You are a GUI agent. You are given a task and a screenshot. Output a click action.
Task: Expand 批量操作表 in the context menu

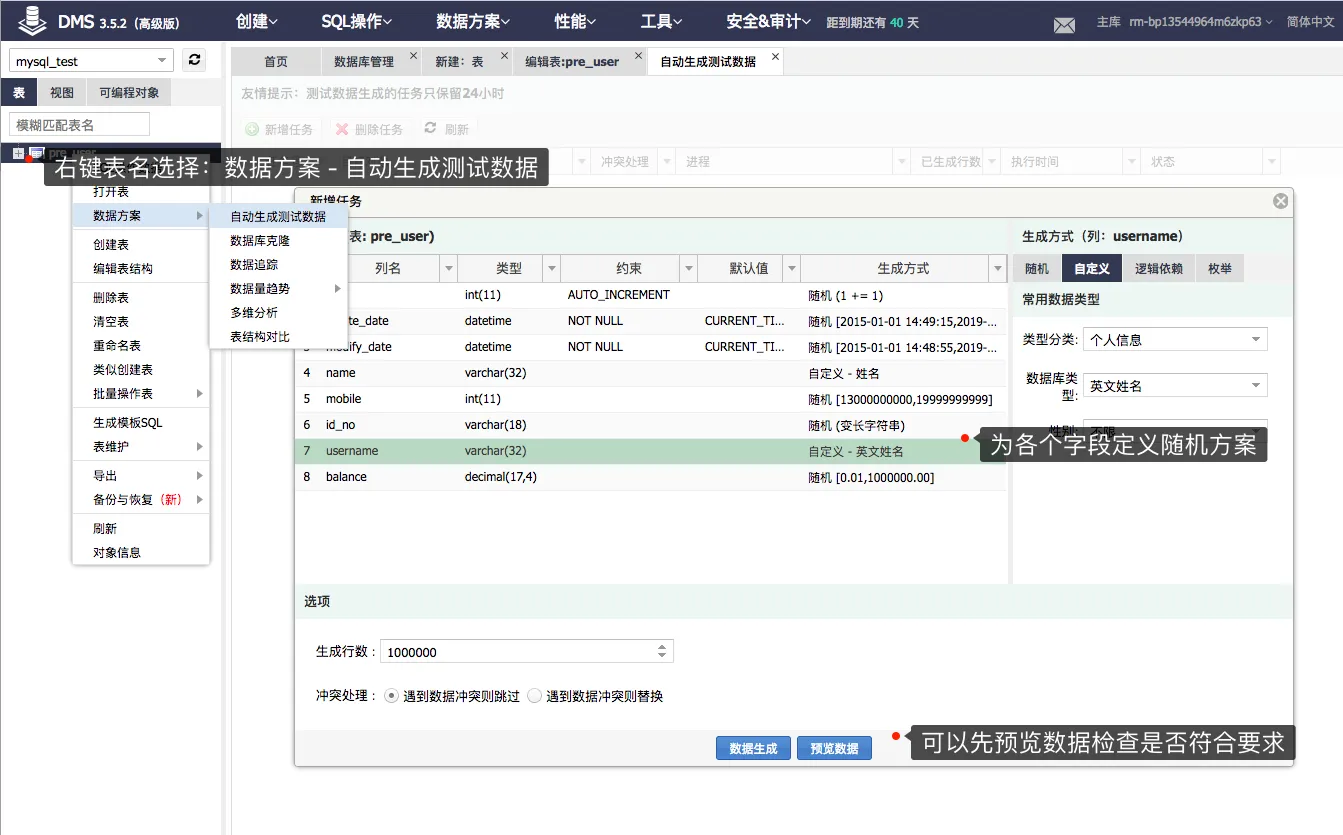point(141,394)
